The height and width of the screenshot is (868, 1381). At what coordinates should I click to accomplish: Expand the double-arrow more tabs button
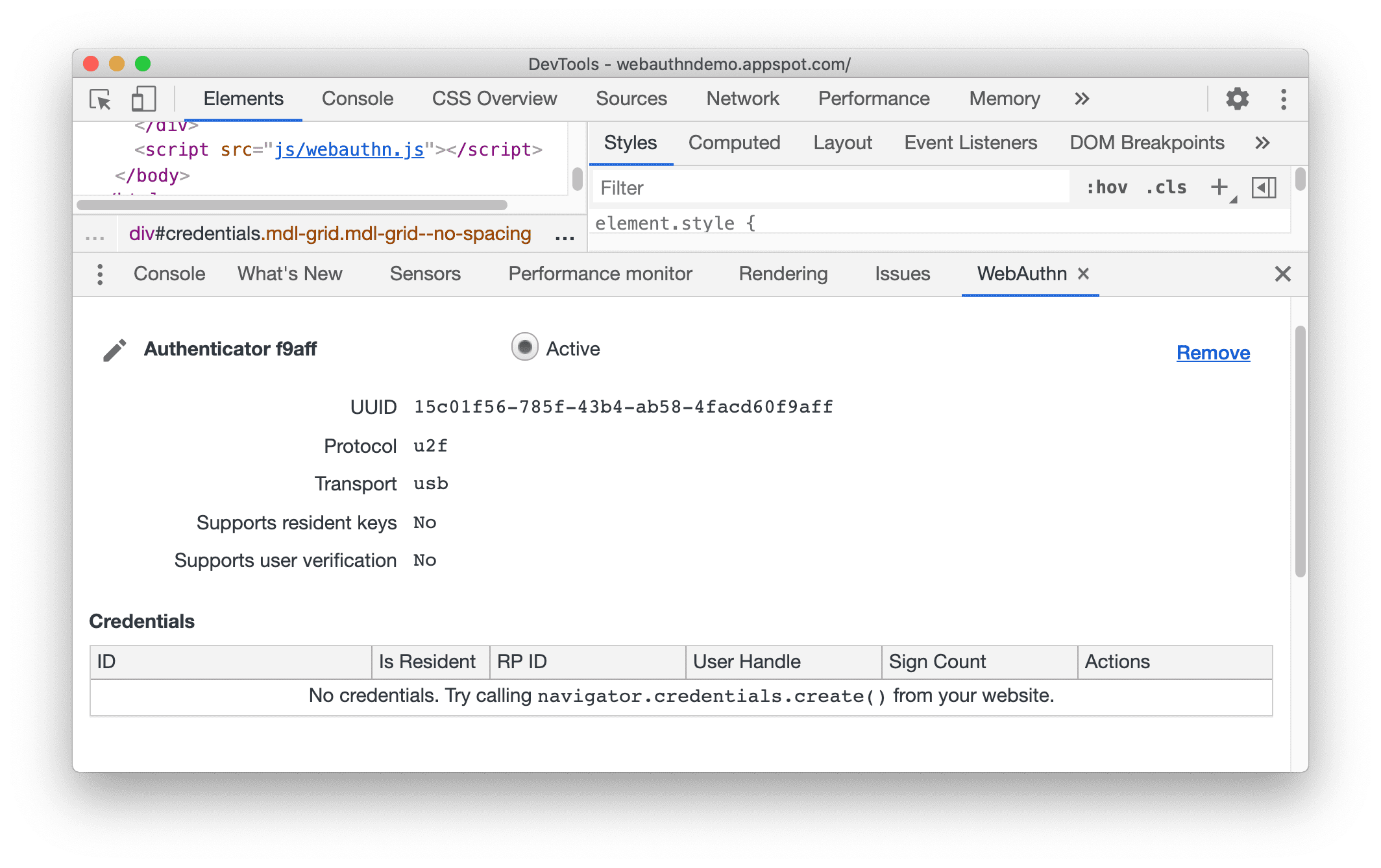tap(1082, 98)
